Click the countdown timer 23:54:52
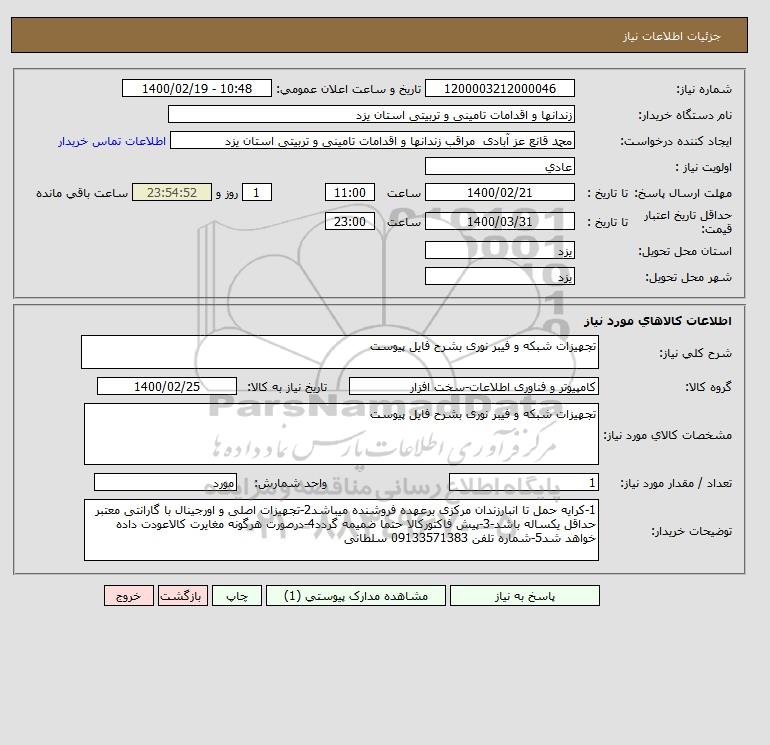Image resolution: width=770 pixels, height=745 pixels. pos(172,193)
